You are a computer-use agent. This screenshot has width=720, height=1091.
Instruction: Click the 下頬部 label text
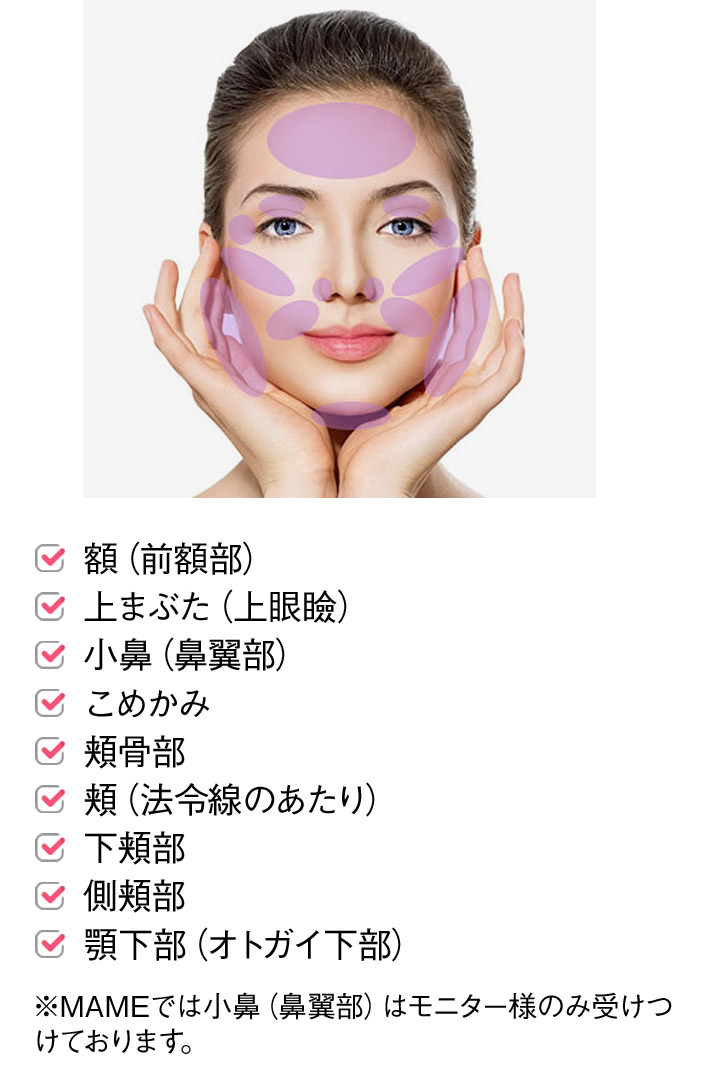coord(135,848)
